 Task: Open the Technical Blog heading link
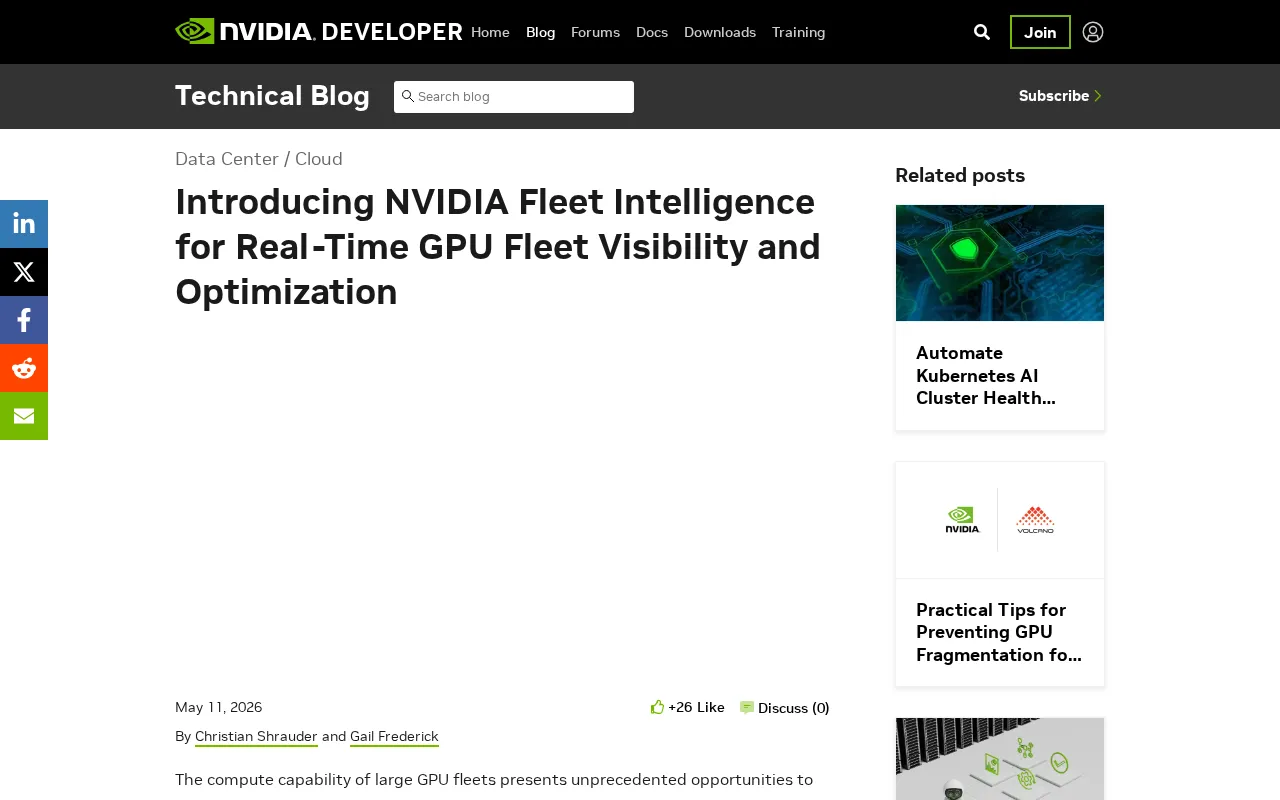pos(272,96)
